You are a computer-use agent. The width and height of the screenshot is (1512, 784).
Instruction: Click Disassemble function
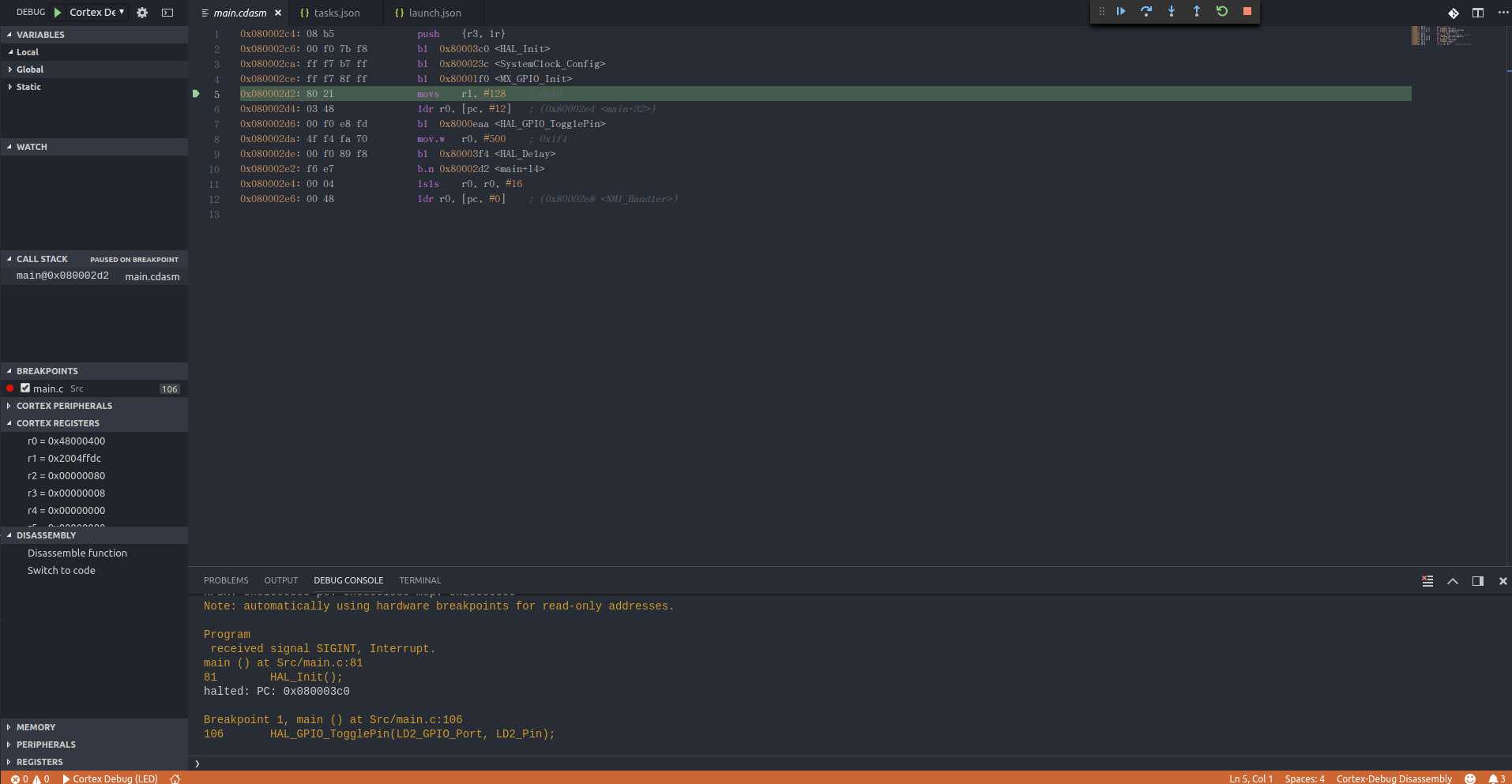(x=77, y=553)
